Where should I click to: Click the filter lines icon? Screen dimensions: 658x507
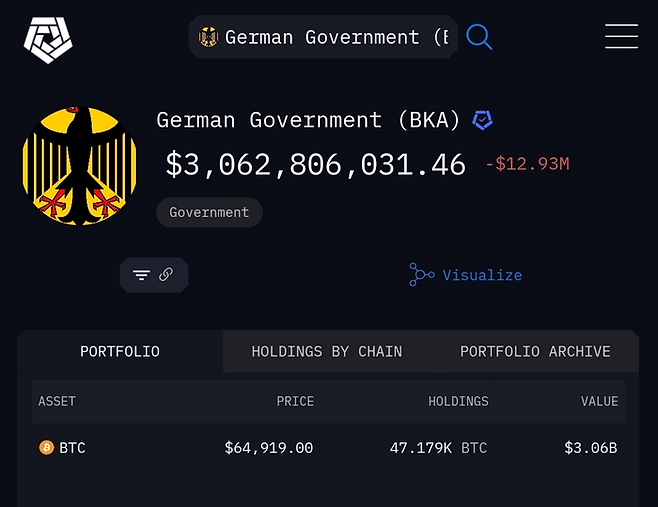coord(141,275)
